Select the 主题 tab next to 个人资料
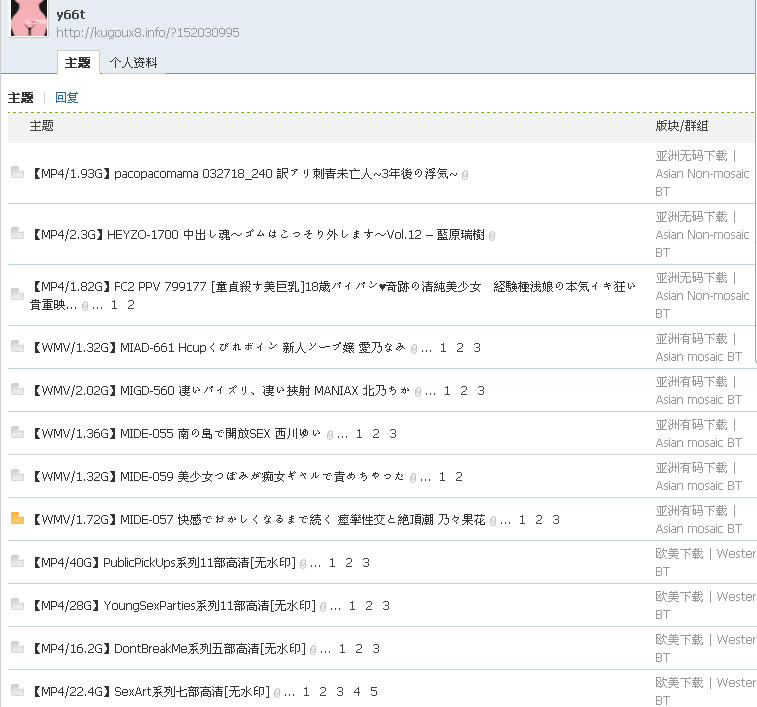757x707 pixels. 78,63
